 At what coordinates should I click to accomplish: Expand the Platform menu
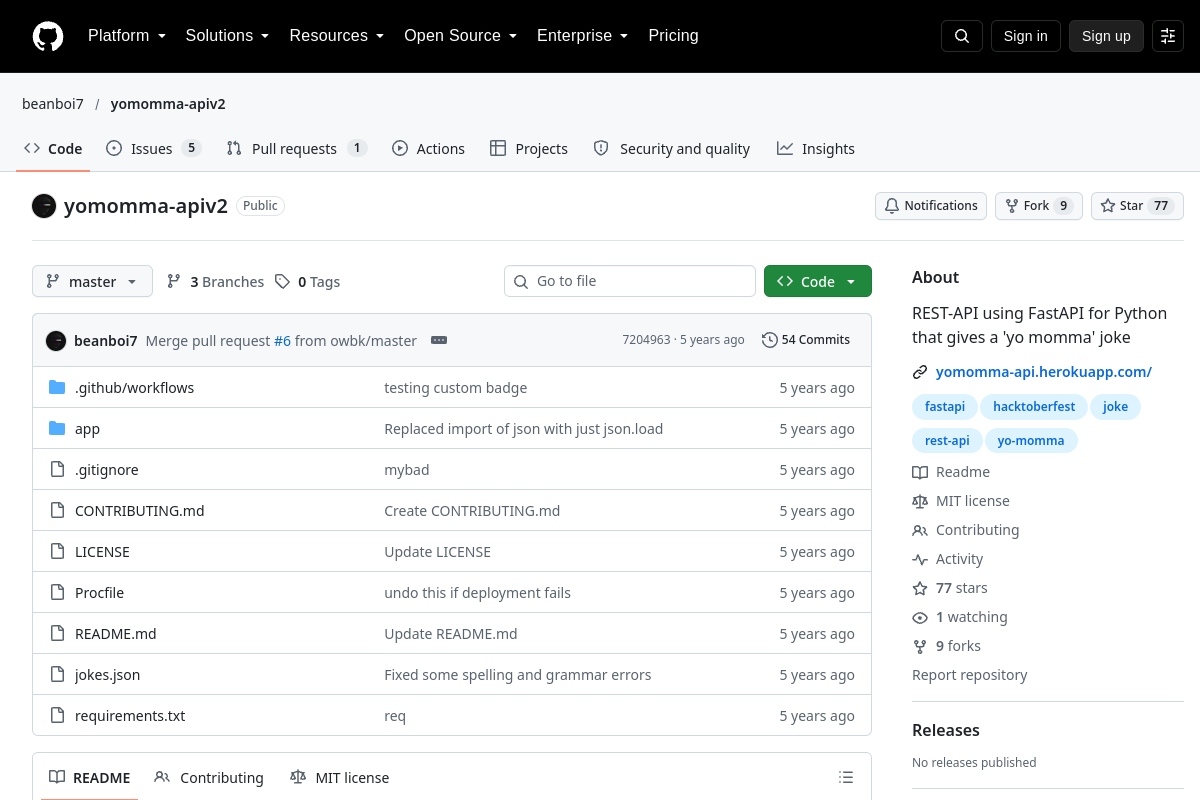[x=127, y=36]
